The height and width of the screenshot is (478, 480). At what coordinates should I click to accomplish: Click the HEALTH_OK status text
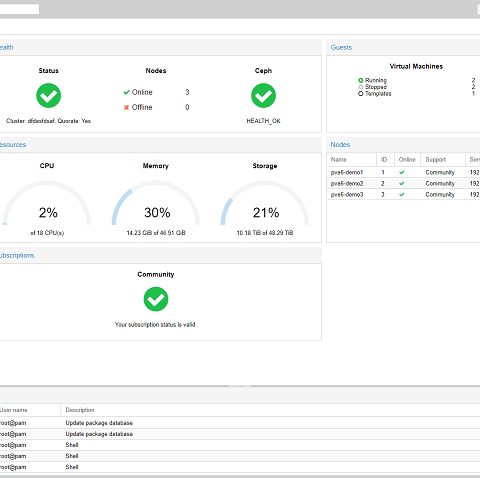point(263,121)
